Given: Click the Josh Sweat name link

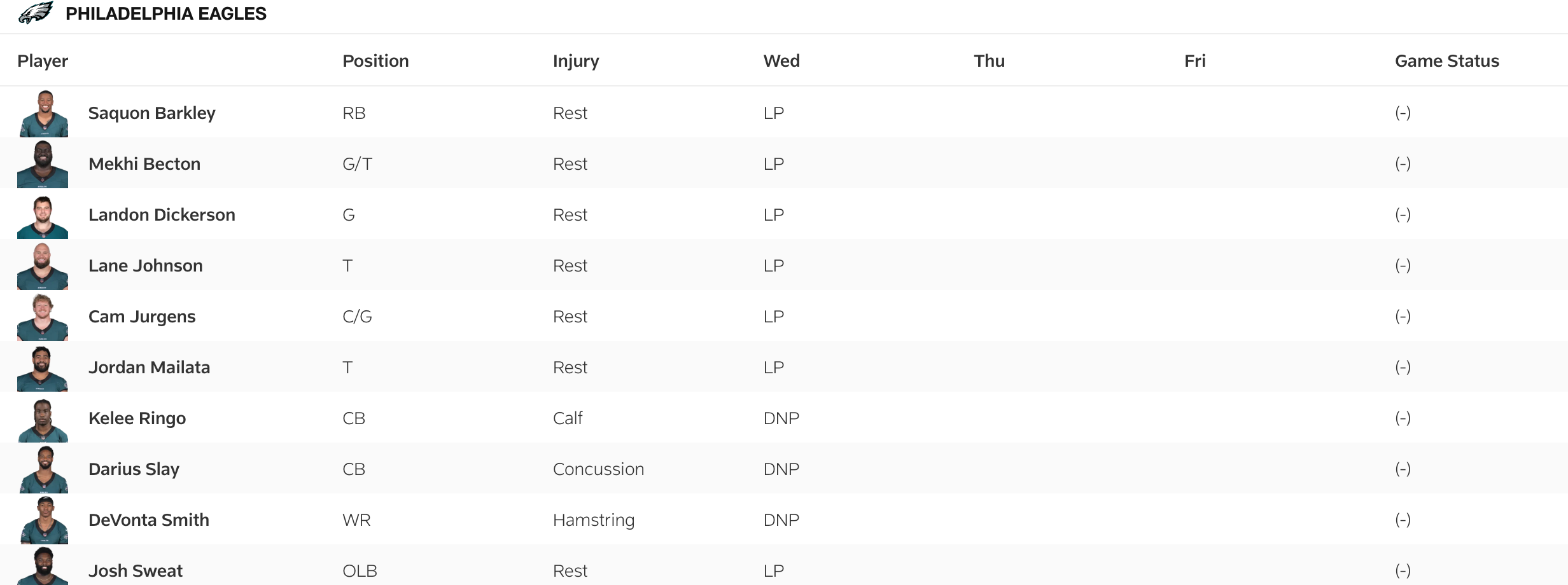Looking at the screenshot, I should tap(135, 571).
